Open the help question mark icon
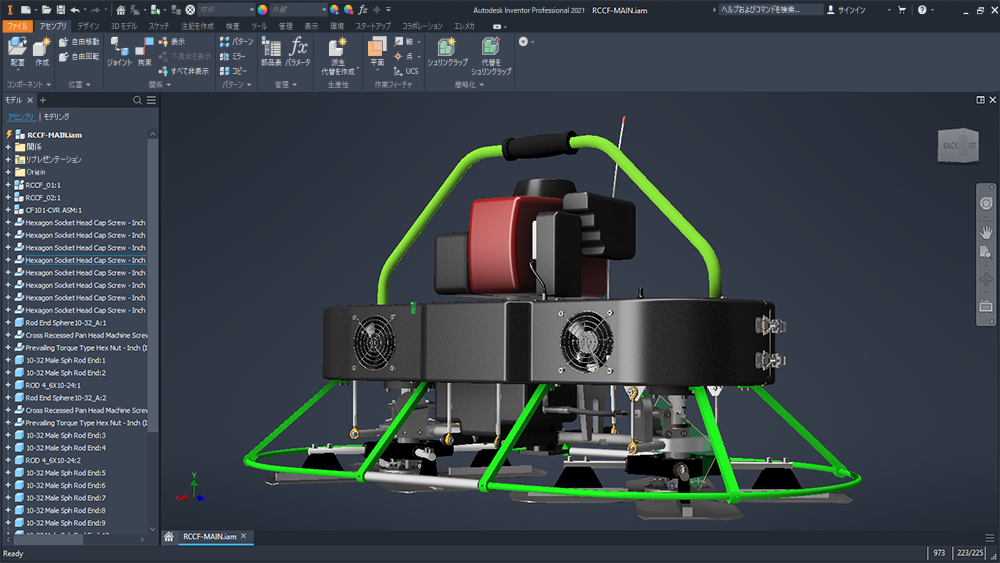This screenshot has width=1000, height=563. click(x=922, y=10)
